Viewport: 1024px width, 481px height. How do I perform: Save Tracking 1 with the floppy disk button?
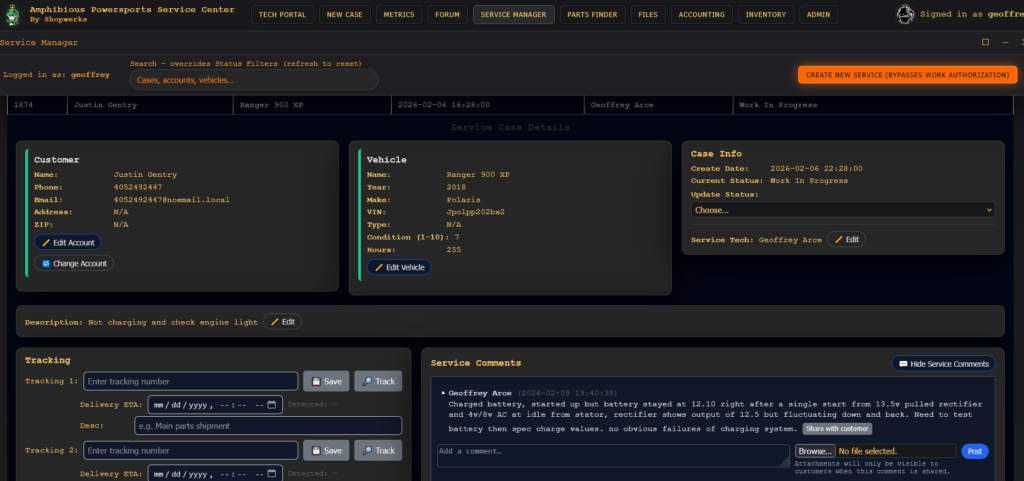pos(326,381)
